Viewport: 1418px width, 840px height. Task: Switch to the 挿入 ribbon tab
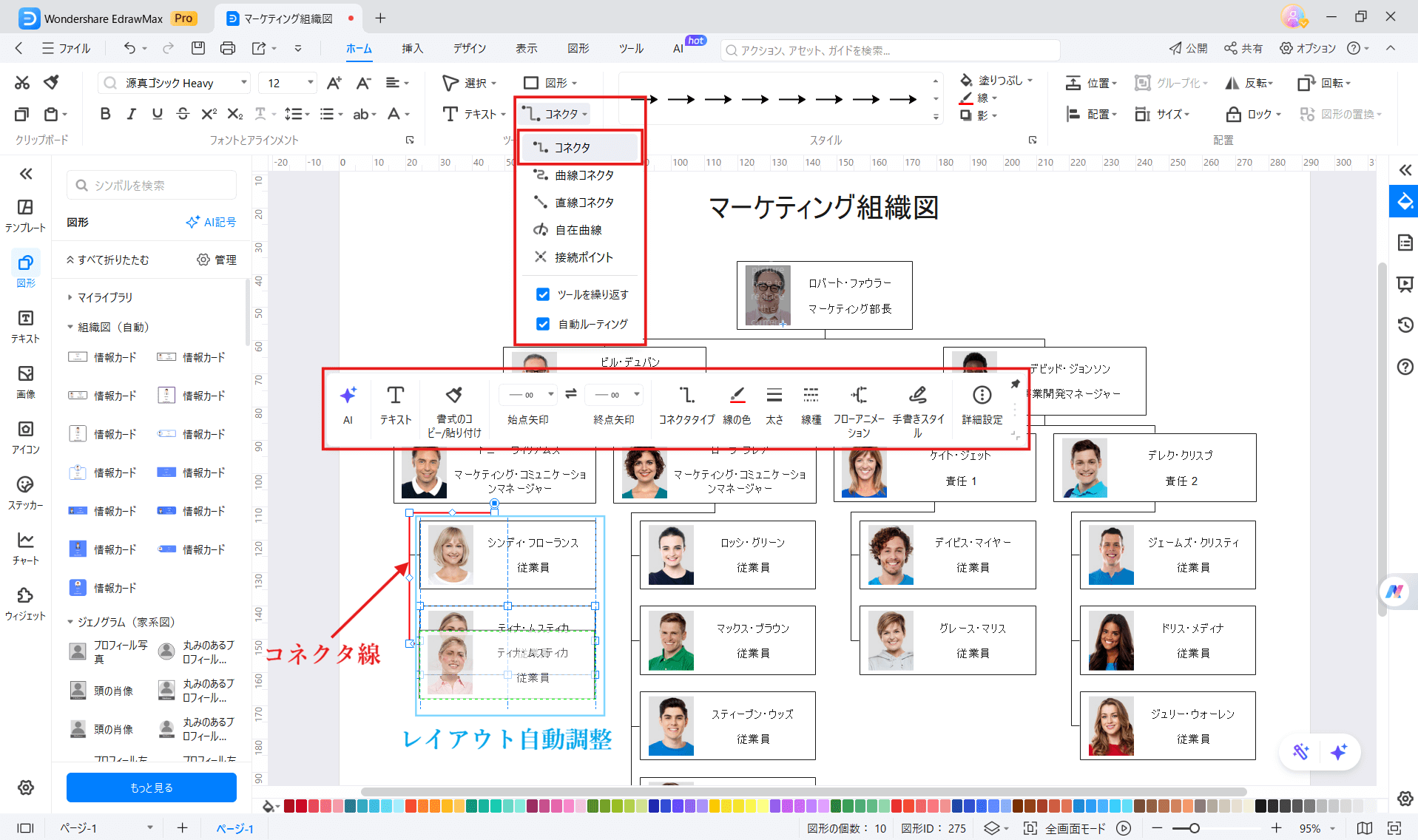(x=412, y=48)
